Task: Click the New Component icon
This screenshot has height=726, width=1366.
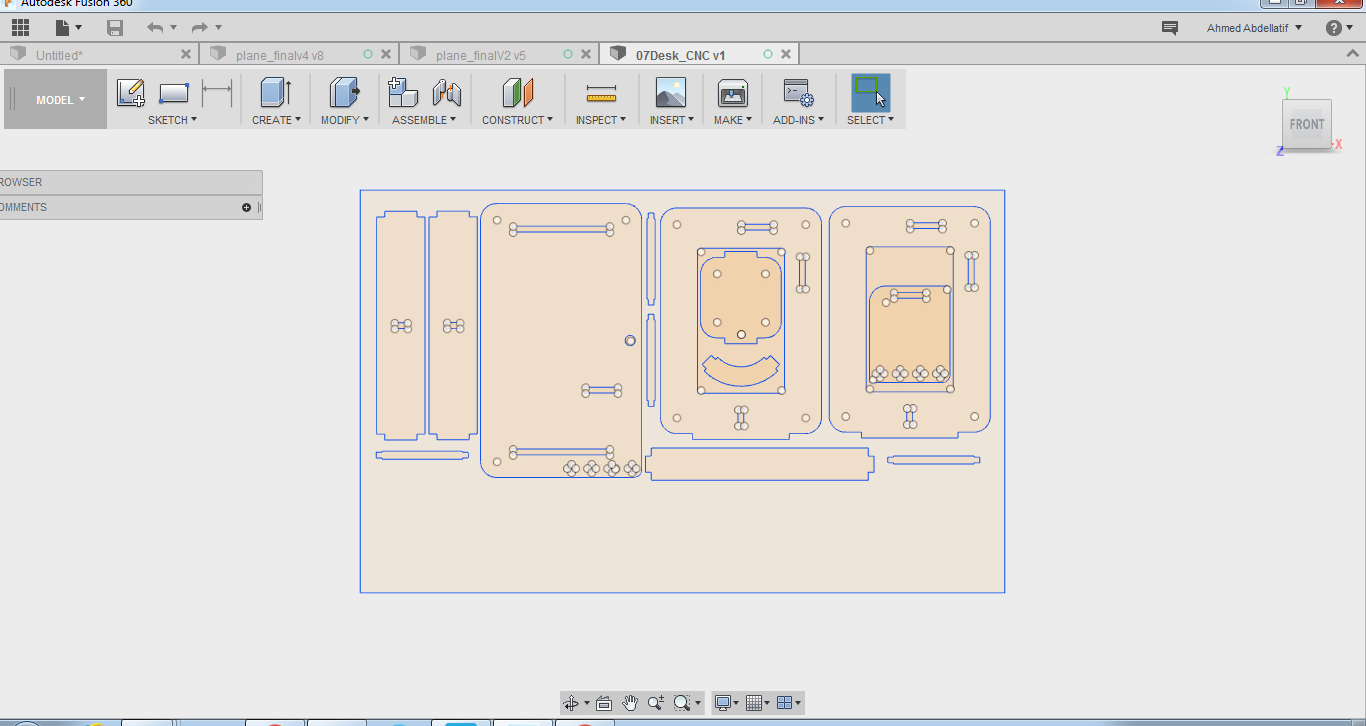Action: [x=403, y=93]
